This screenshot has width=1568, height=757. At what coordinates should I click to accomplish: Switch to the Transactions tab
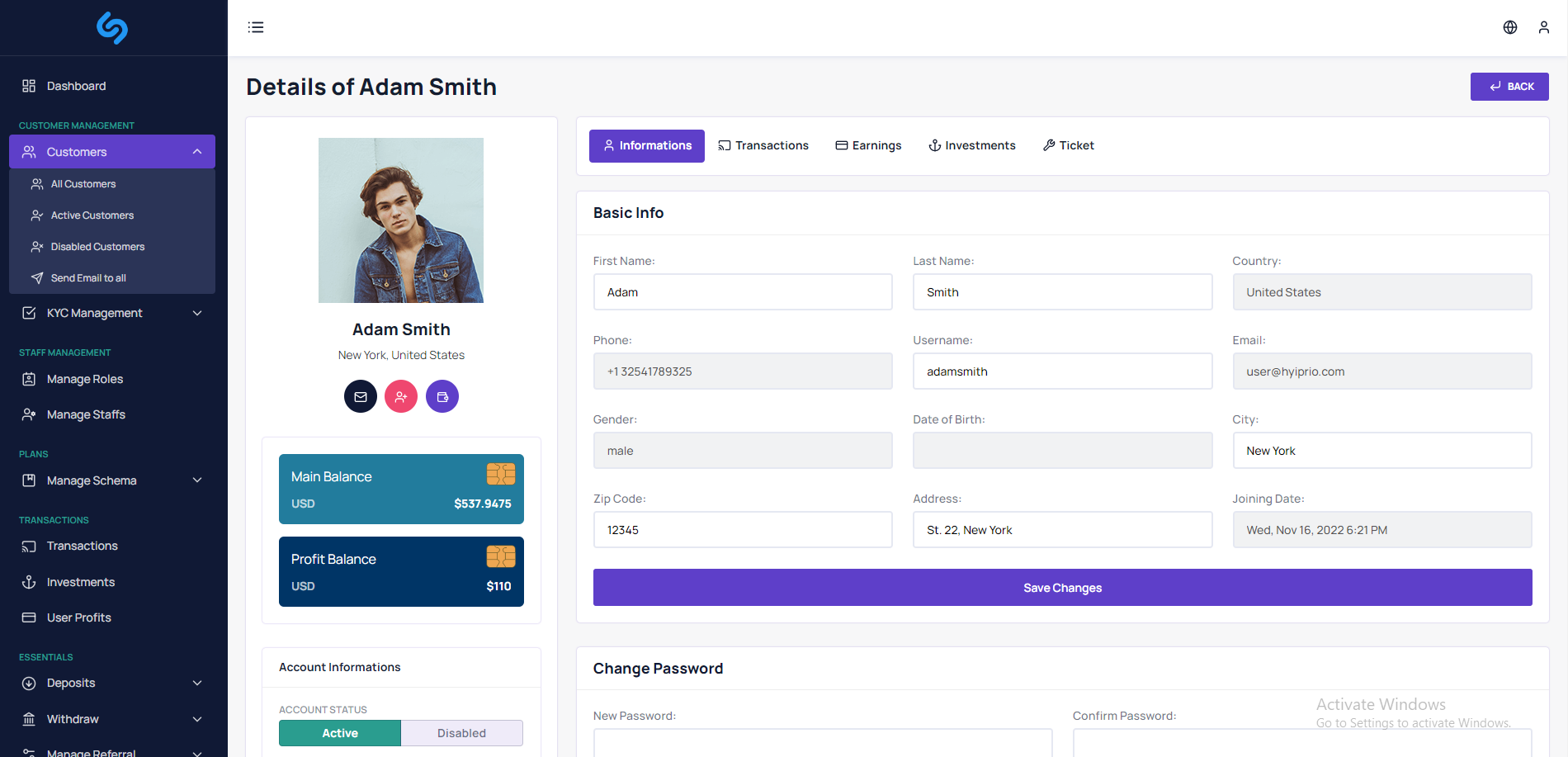763,145
